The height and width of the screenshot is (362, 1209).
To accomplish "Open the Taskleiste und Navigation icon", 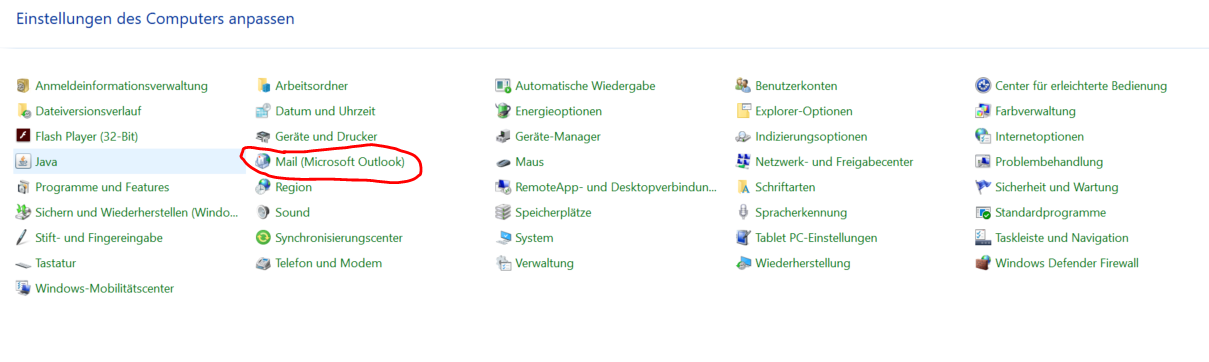I will pos(984,238).
